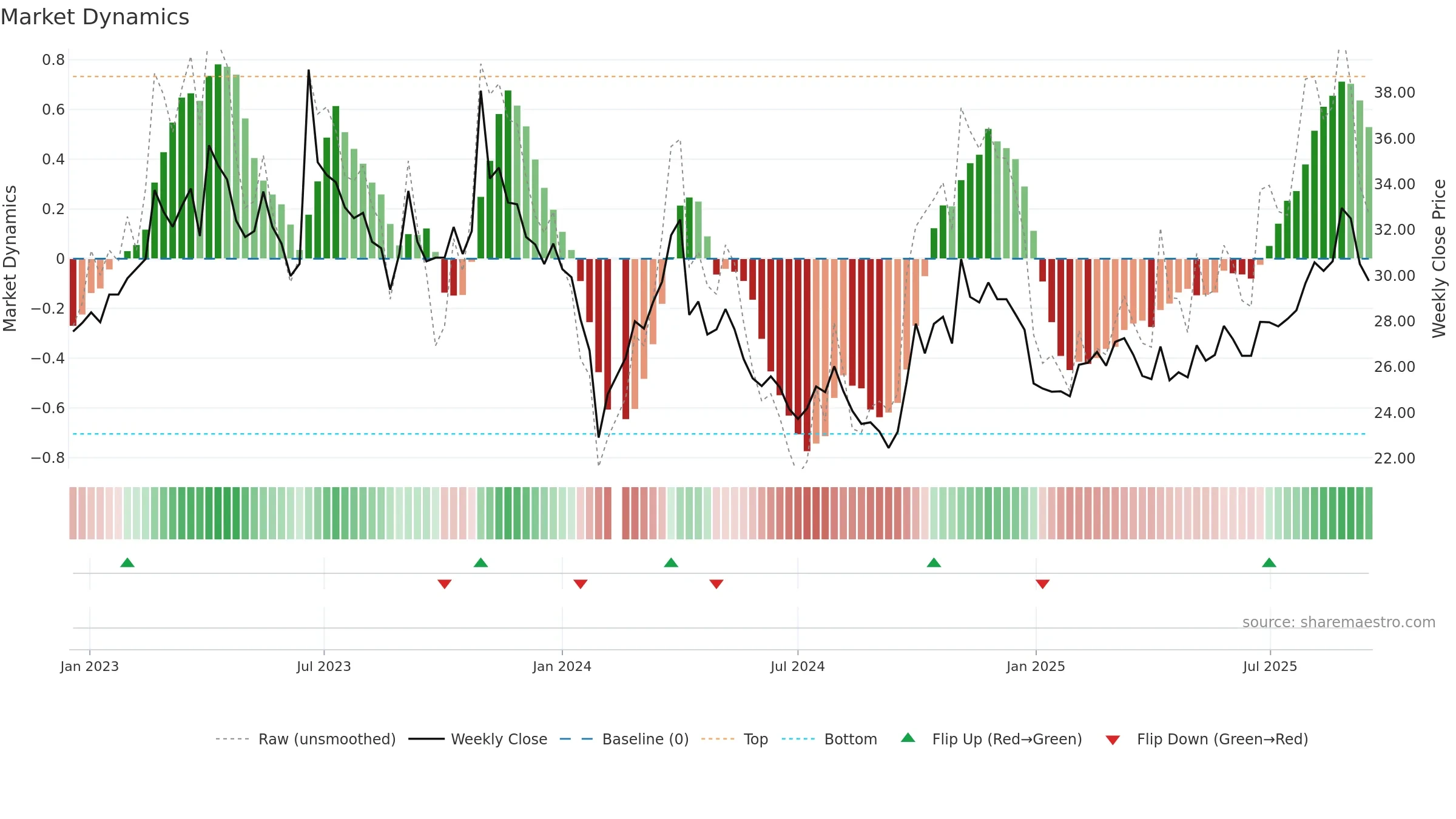Click the 0.8 left axis tick label

53,60
